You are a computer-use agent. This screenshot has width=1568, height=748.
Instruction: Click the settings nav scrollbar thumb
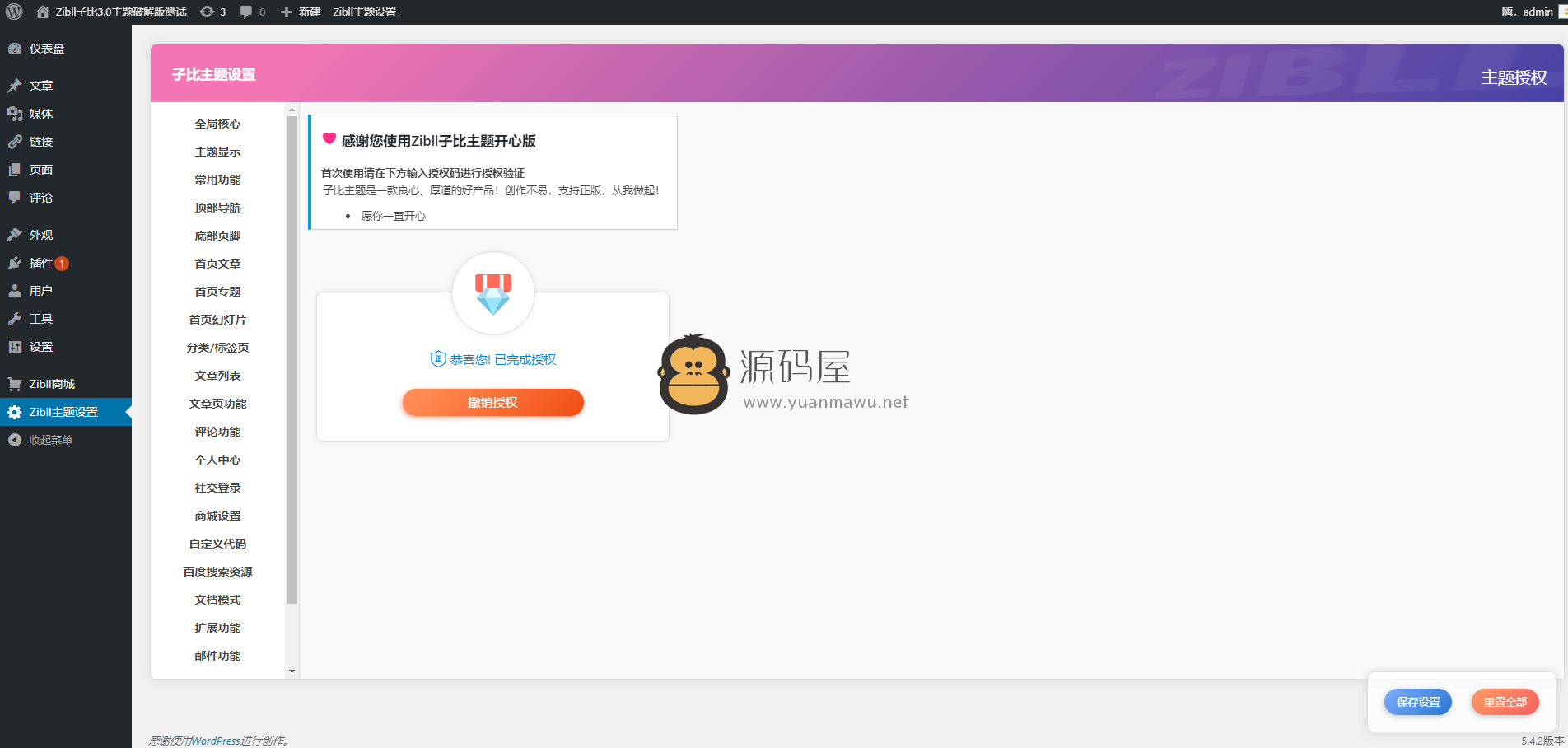[292, 360]
